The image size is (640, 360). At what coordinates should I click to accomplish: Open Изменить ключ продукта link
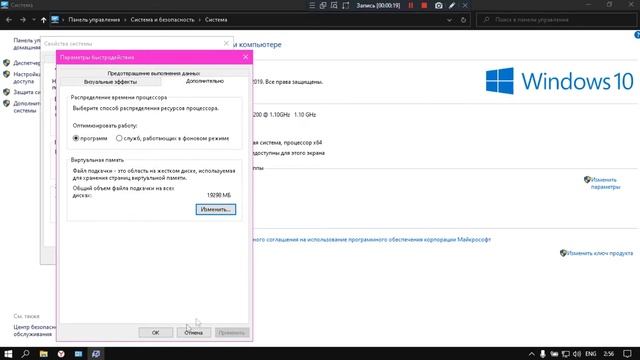600,253
